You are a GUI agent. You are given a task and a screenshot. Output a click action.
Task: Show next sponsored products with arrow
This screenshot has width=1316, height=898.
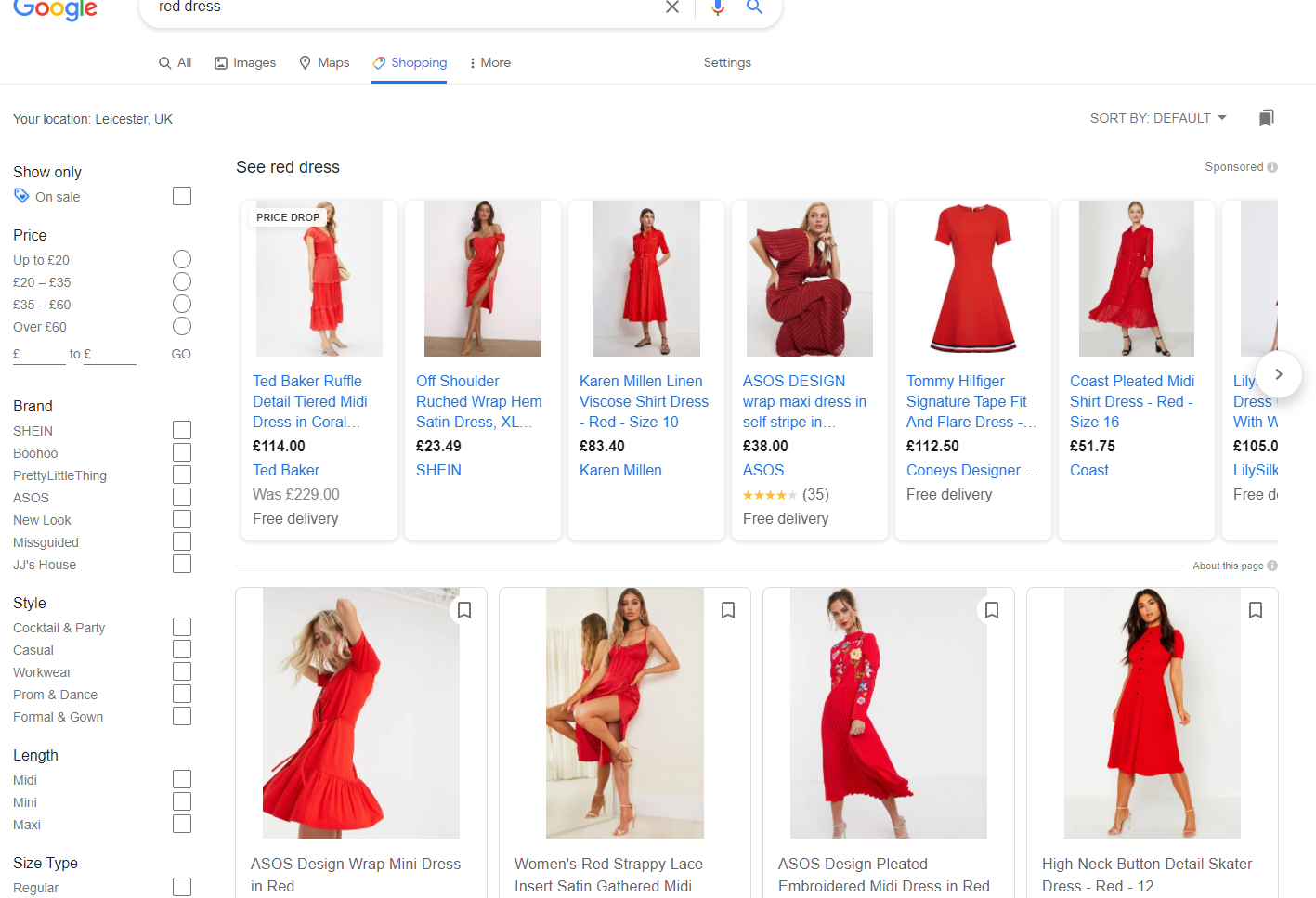click(1278, 374)
